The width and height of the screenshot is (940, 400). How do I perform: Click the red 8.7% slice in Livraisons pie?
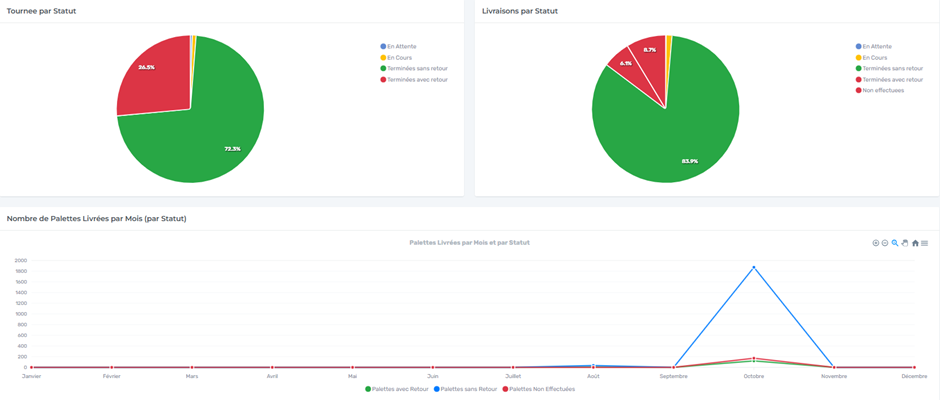click(649, 53)
